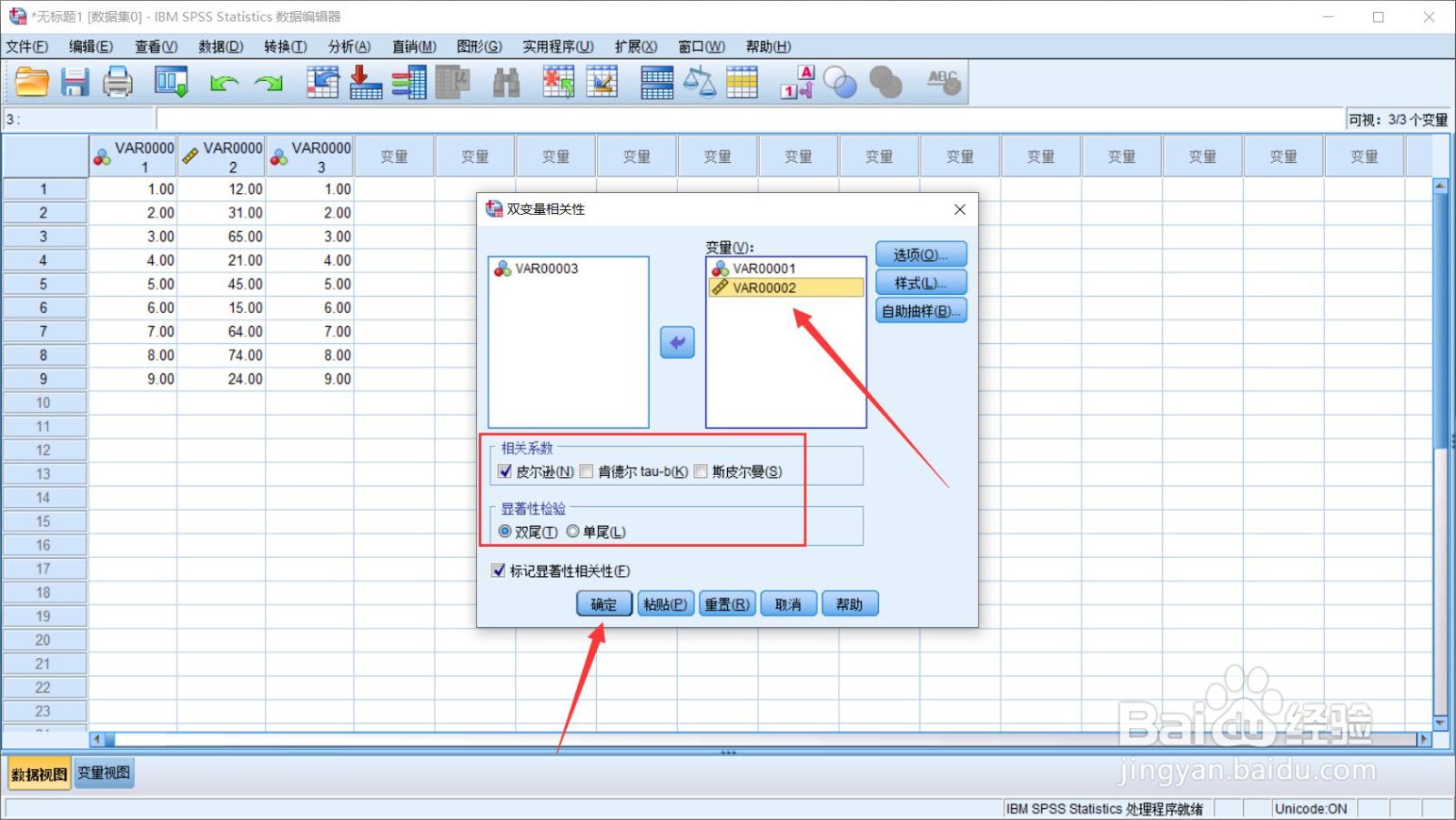Print the data with the printer icon
1456x820 pixels.
pos(117,82)
